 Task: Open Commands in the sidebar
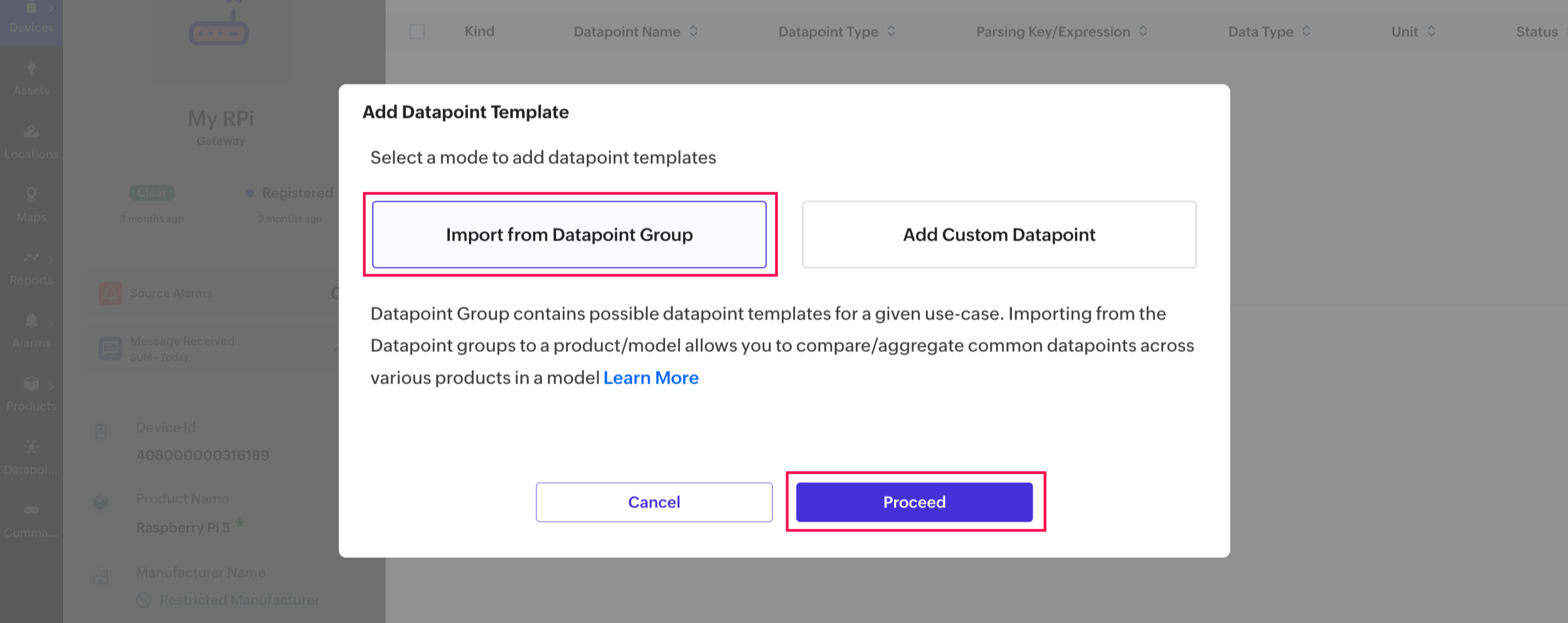click(x=31, y=520)
